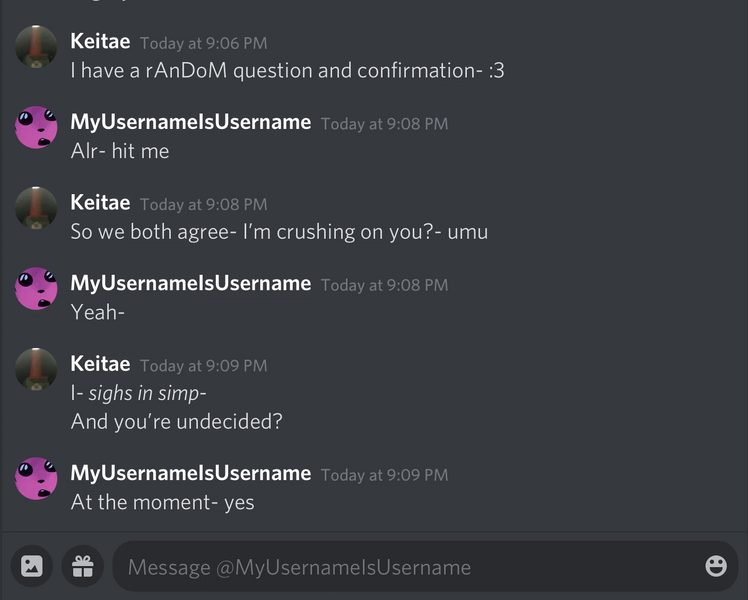The height and width of the screenshot is (600, 748).
Task: Tap Keitae's avatar beside "So we both agree"
Action: coord(36,208)
